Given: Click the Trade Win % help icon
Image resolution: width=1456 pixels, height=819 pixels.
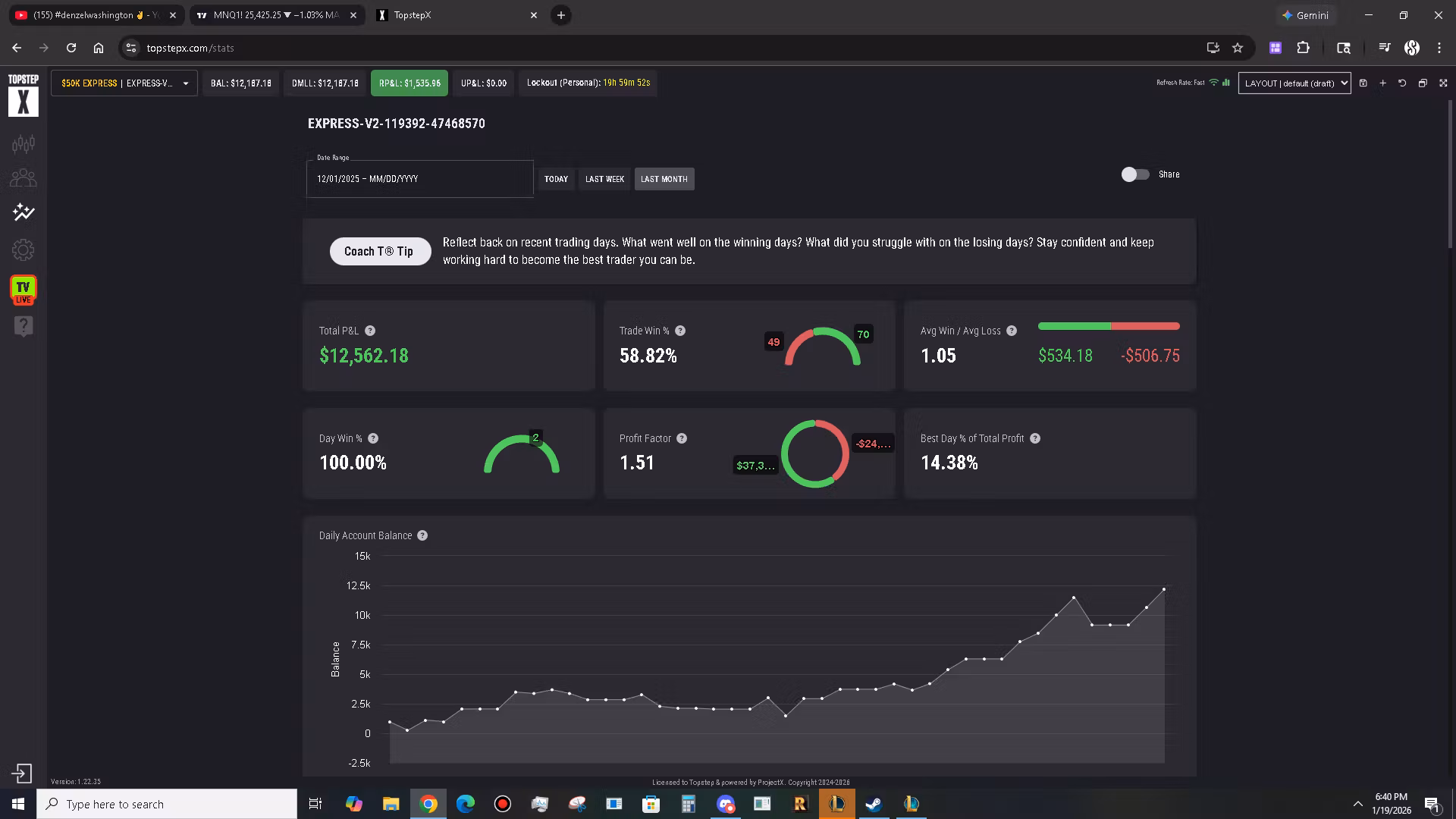Looking at the screenshot, I should [680, 331].
